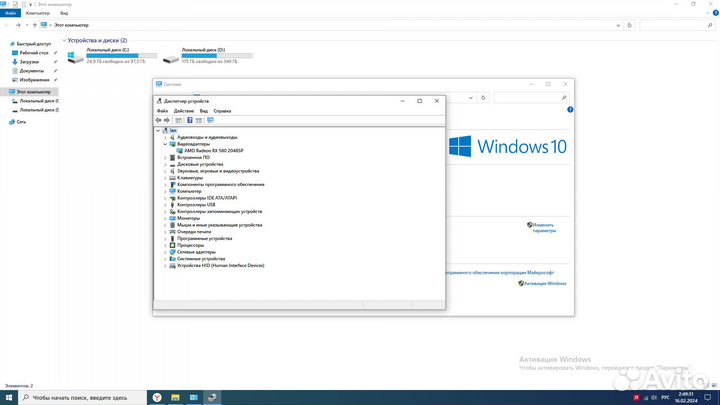The height and width of the screenshot is (405, 720).
Task: Expand the Системные устройства category
Action: click(x=165, y=259)
